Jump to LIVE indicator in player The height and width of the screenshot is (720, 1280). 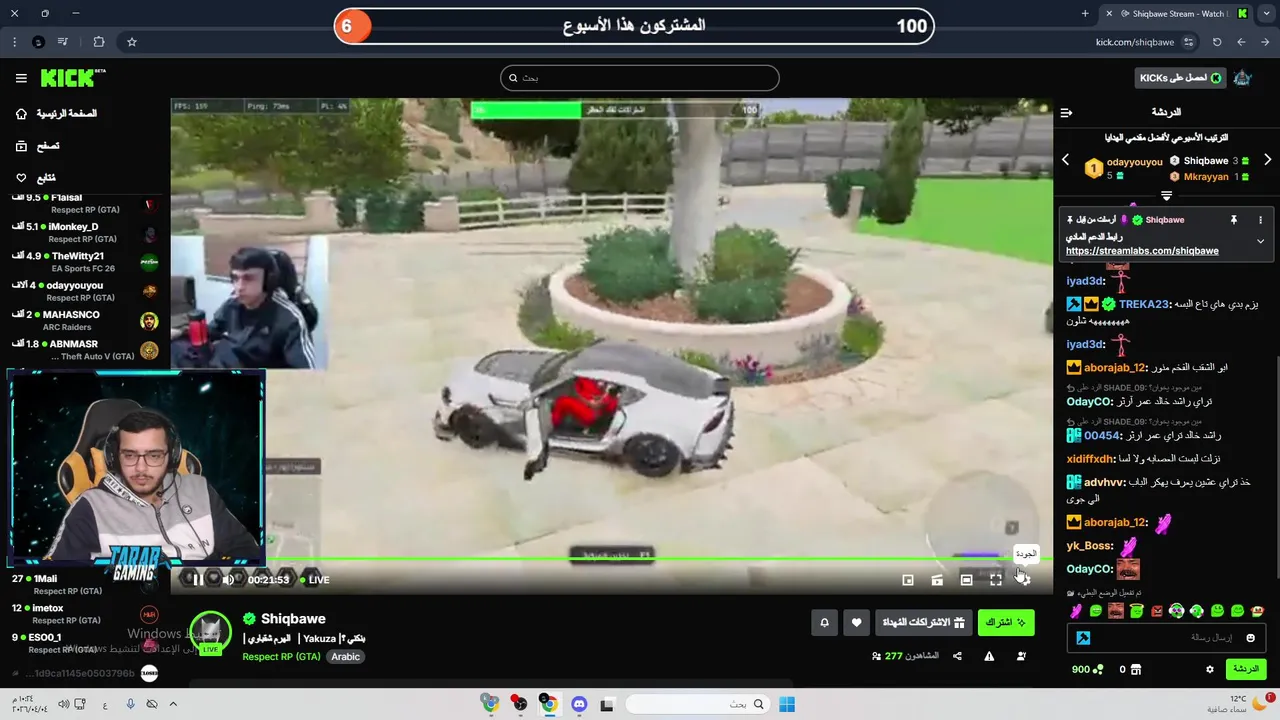[314, 579]
